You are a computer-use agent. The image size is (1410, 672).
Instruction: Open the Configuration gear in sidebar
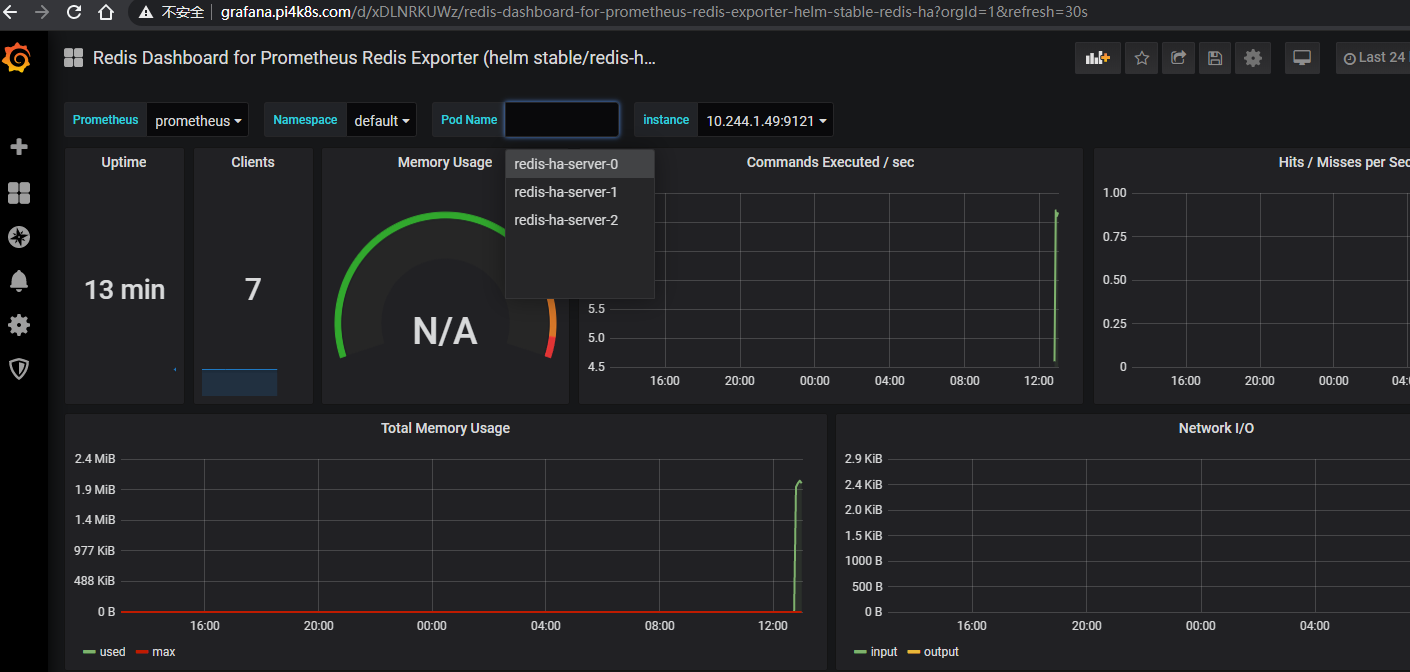click(18, 325)
